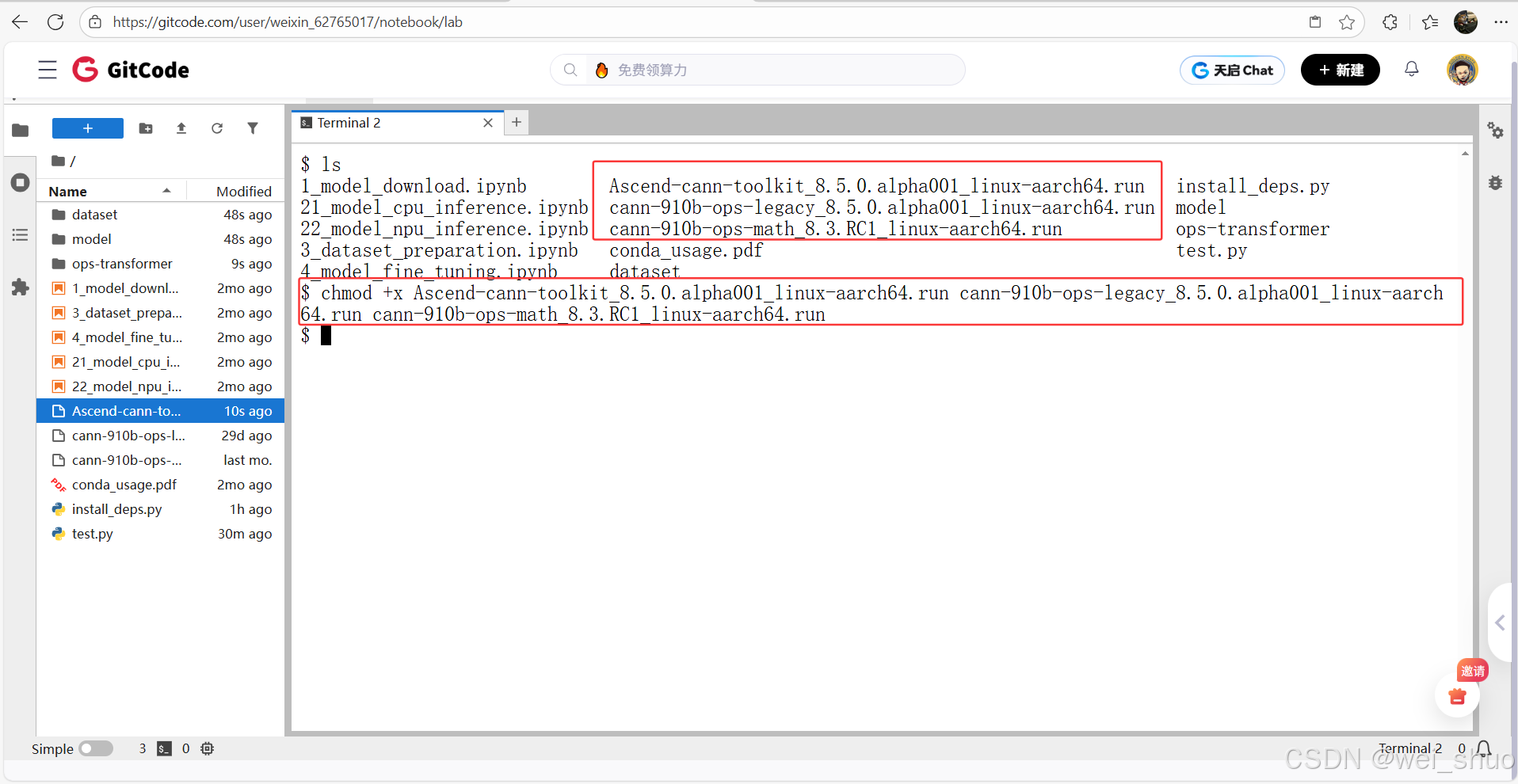Image resolution: width=1518 pixels, height=784 pixels.
Task: Open the GitCode hamburger menu
Action: click(48, 70)
